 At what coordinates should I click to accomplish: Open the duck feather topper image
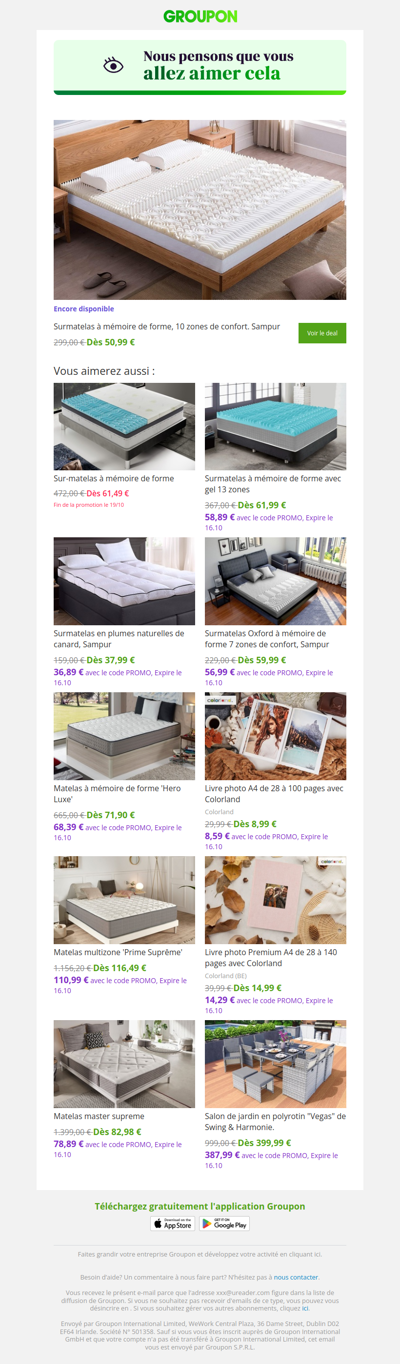point(124,581)
